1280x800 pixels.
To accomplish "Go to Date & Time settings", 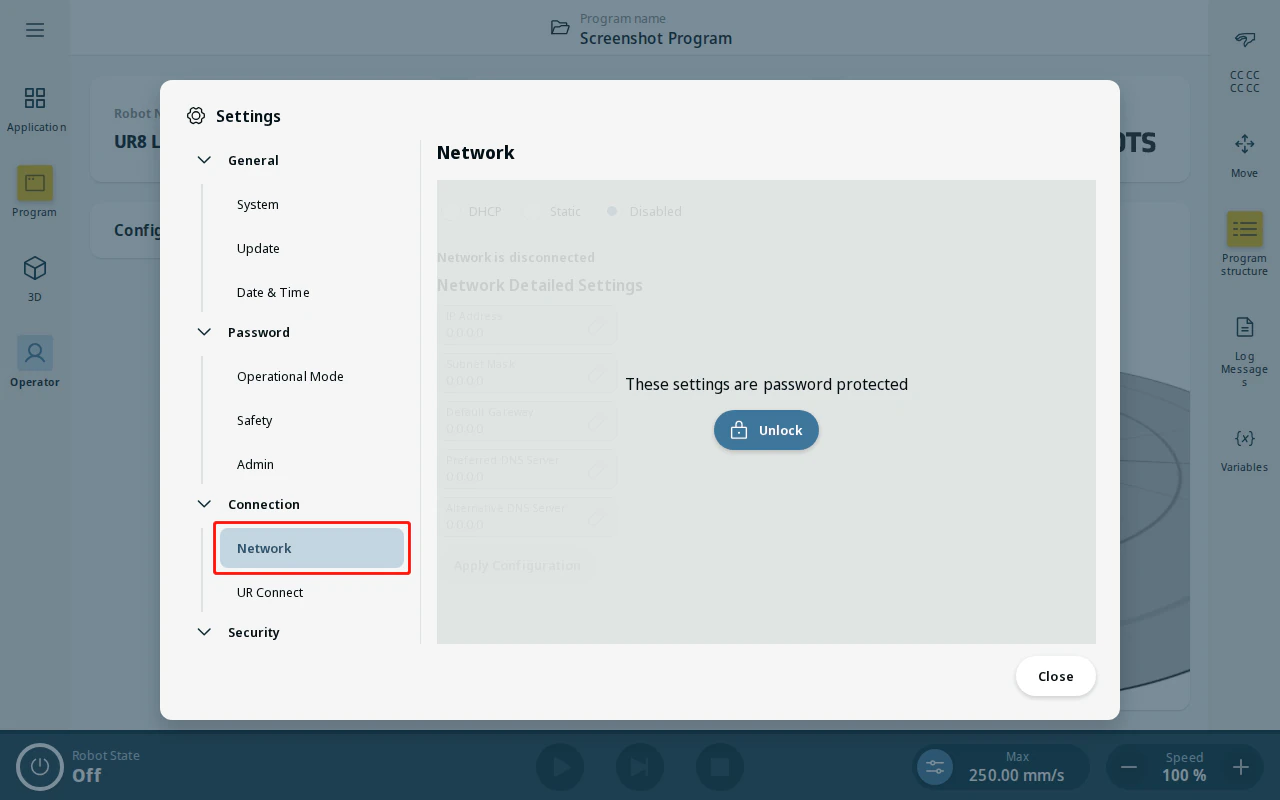I will (x=312, y=292).
